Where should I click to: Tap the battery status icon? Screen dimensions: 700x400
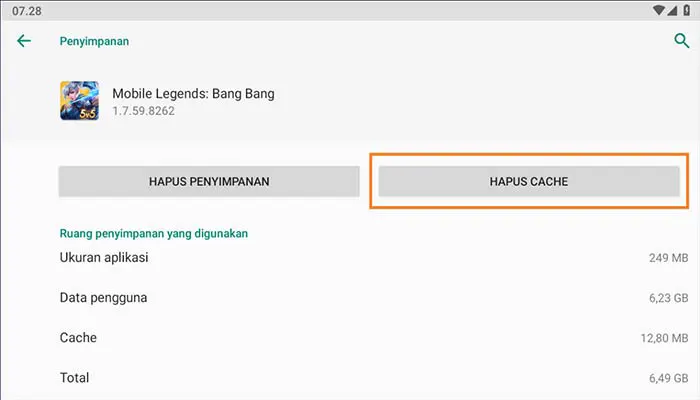coord(685,10)
